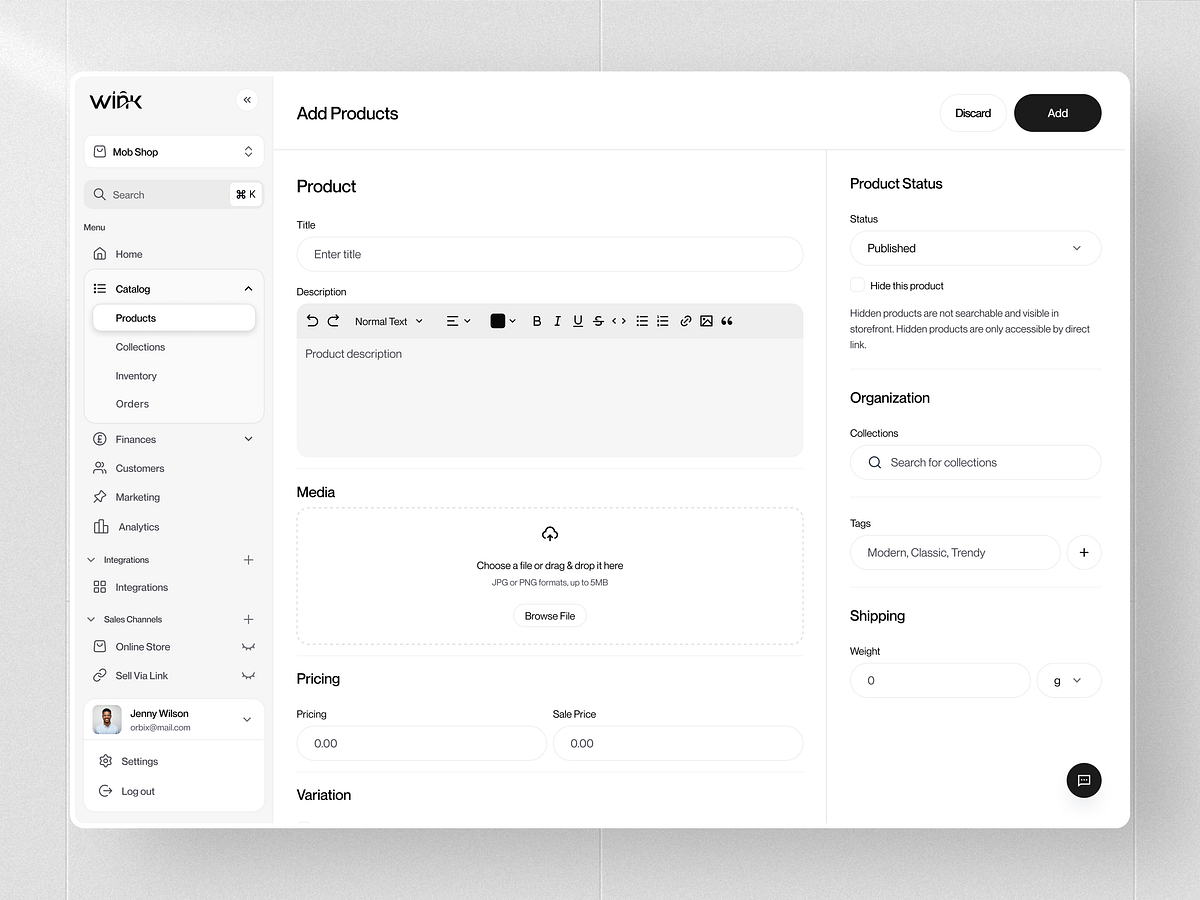Go to Analytics in the sidebar menu

tap(140, 526)
